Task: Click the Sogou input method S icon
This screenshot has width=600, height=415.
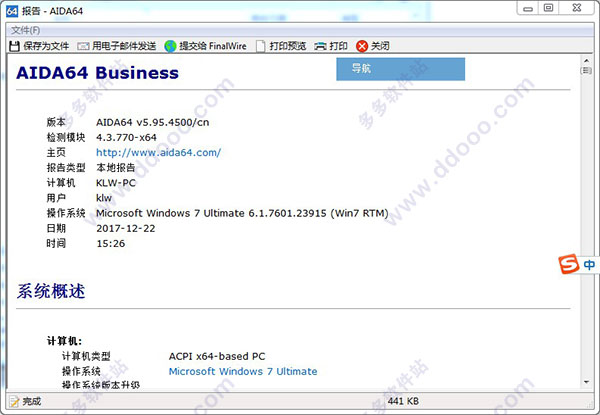Action: (569, 264)
